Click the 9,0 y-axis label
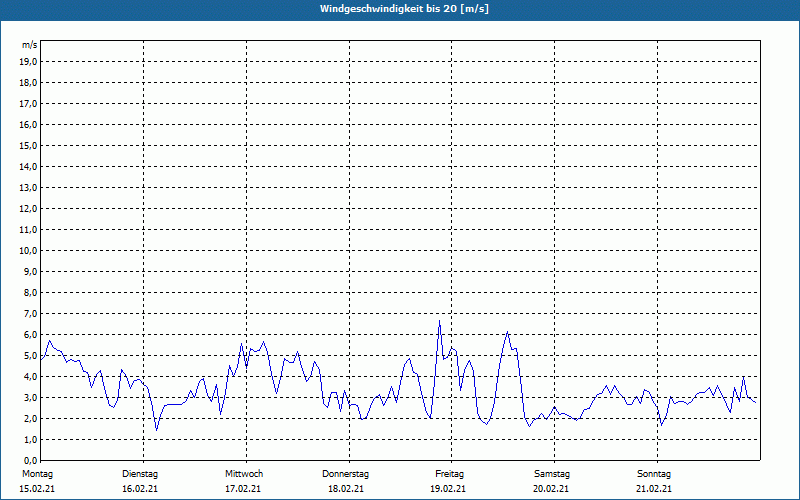The width and height of the screenshot is (800, 500). (30, 271)
